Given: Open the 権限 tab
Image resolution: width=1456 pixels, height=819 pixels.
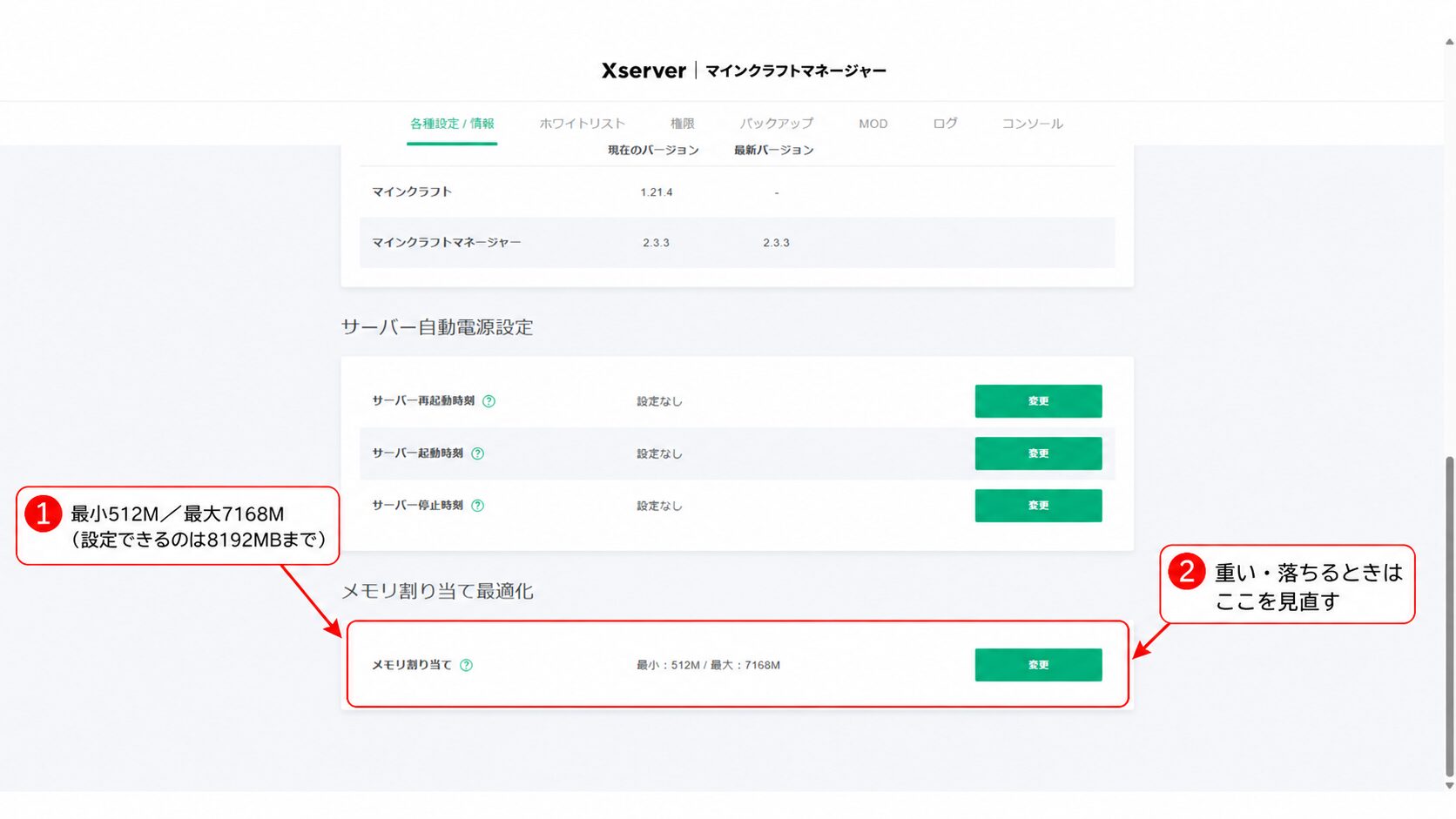Looking at the screenshot, I should pos(683,124).
